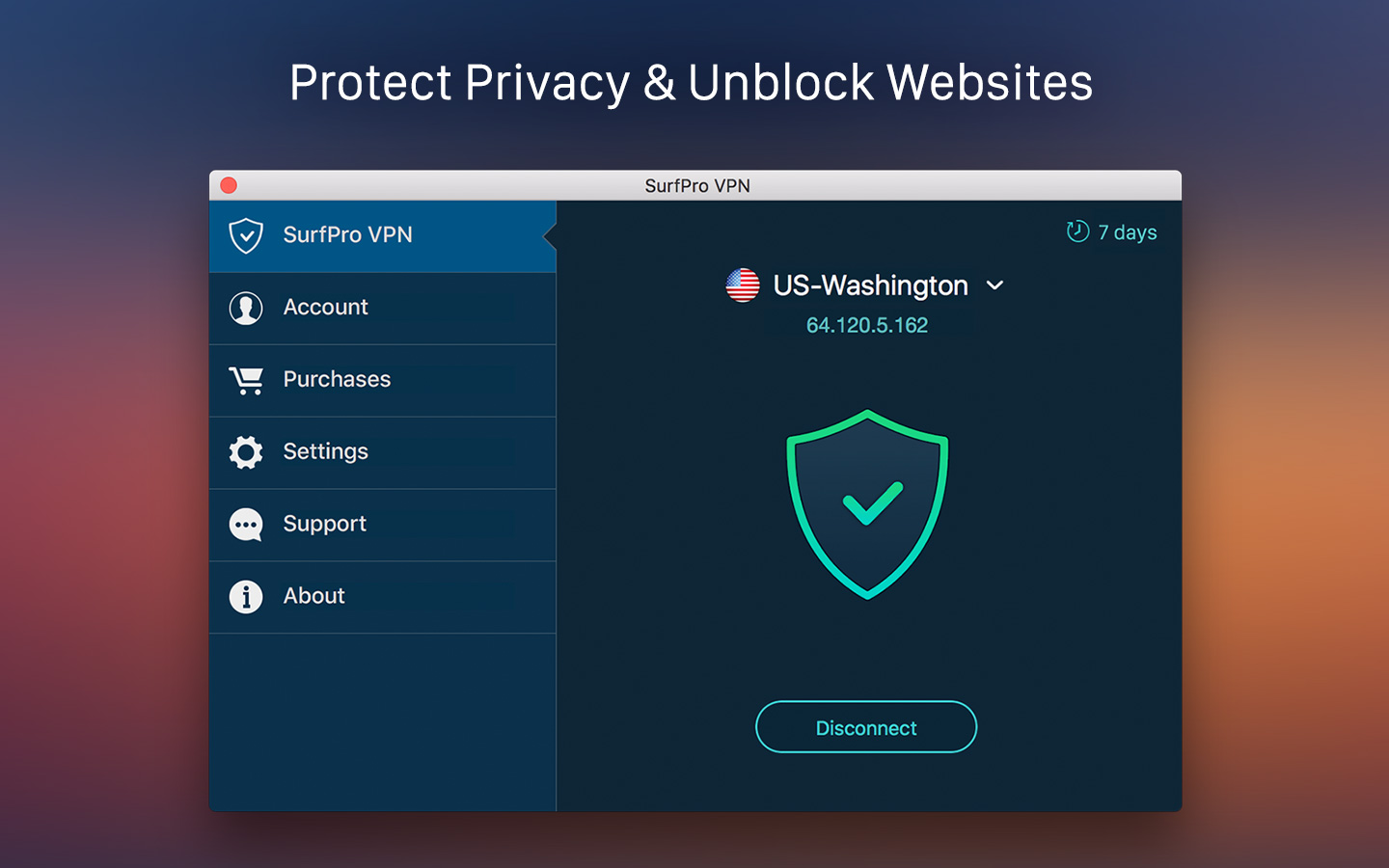Viewport: 1389px width, 868px height.
Task: Click the US flag icon
Action: click(743, 285)
